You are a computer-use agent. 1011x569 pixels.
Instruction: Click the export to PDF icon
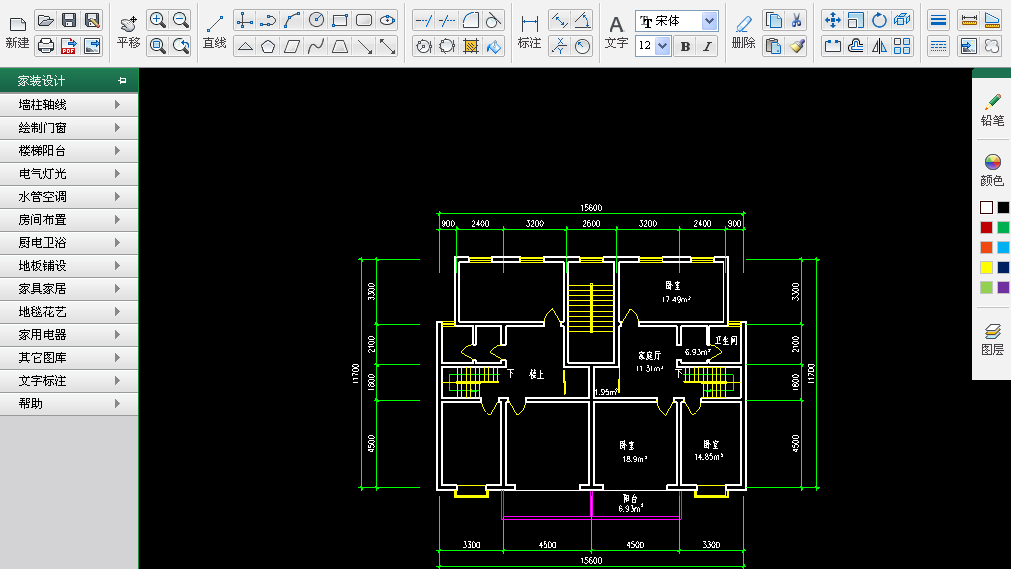[x=69, y=45]
